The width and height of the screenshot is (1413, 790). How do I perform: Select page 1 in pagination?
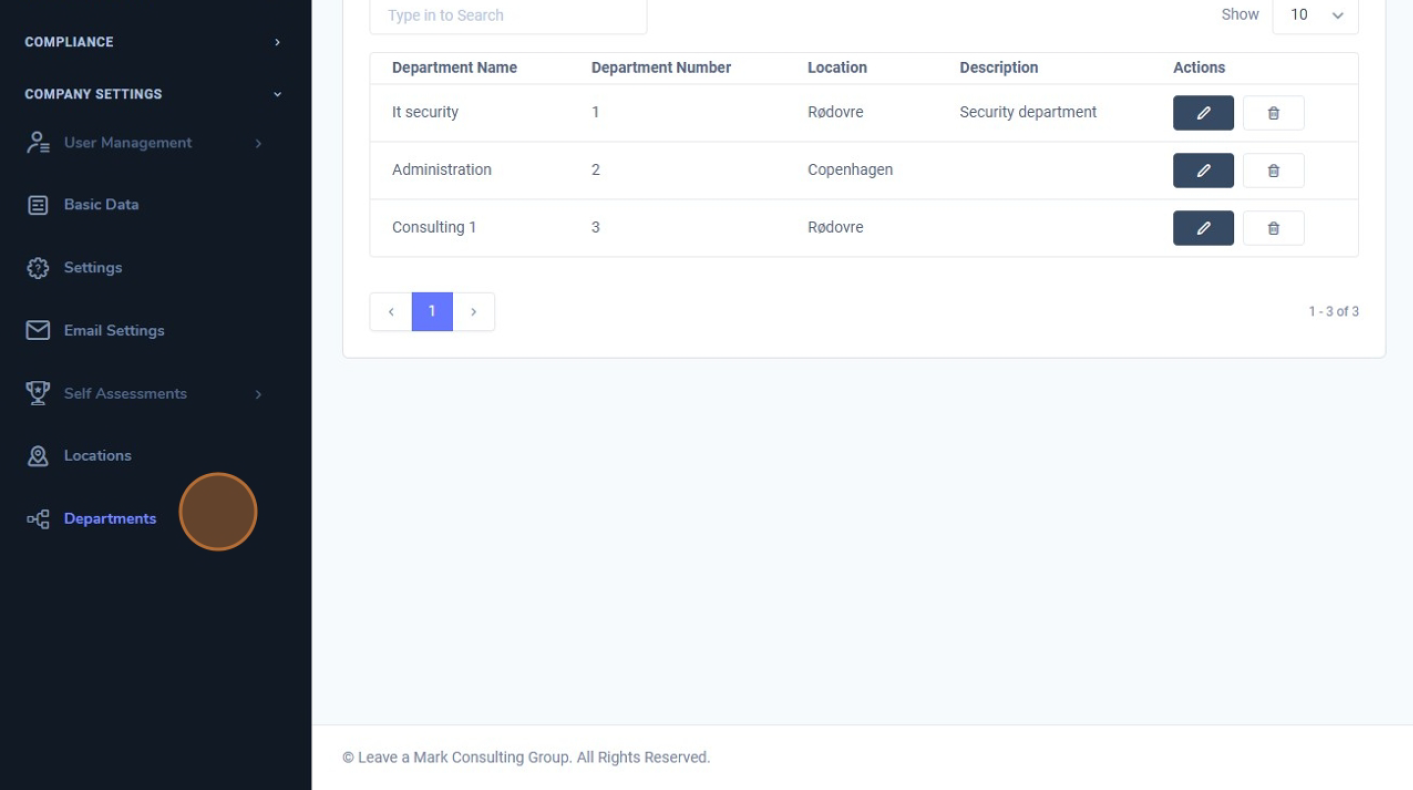pyautogui.click(x=432, y=312)
